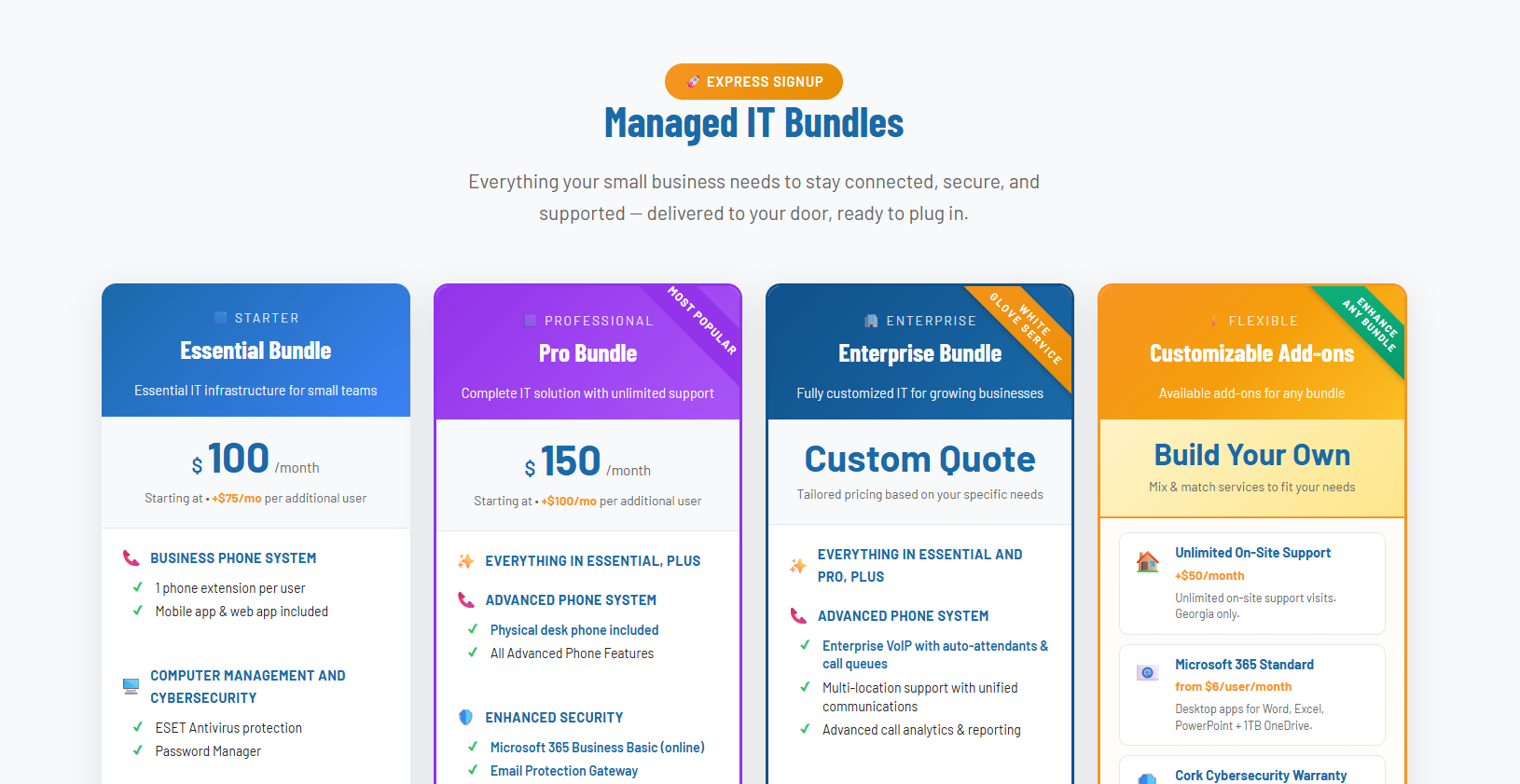Click Complete IT solution with unlimited support text

click(x=587, y=393)
